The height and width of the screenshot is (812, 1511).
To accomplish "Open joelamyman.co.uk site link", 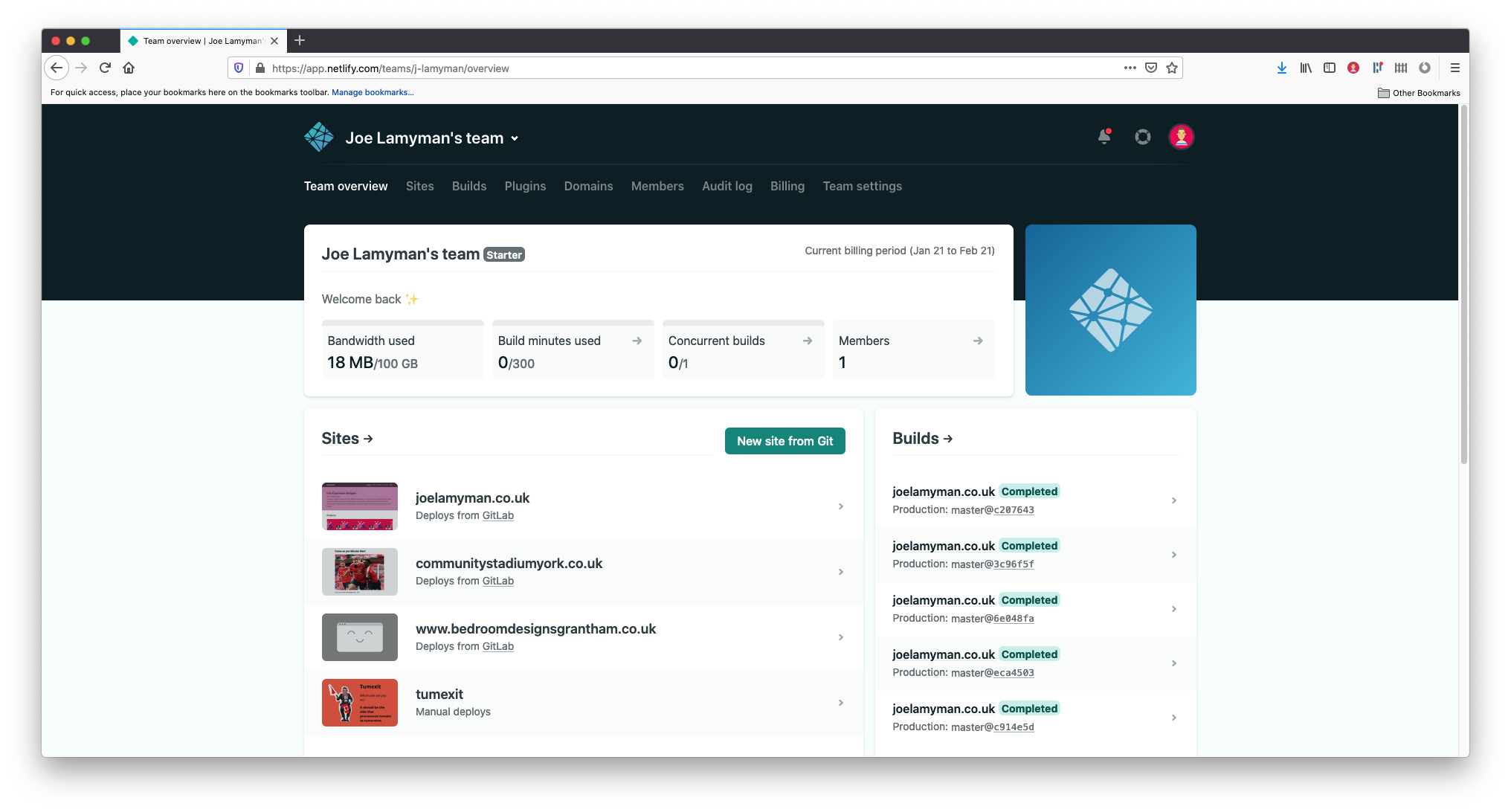I will point(472,497).
